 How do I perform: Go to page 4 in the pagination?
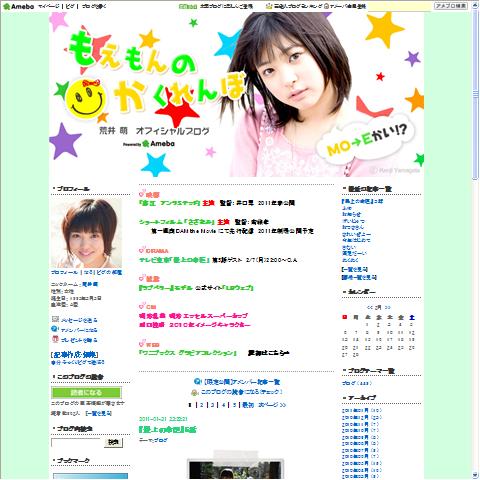click(x=224, y=405)
